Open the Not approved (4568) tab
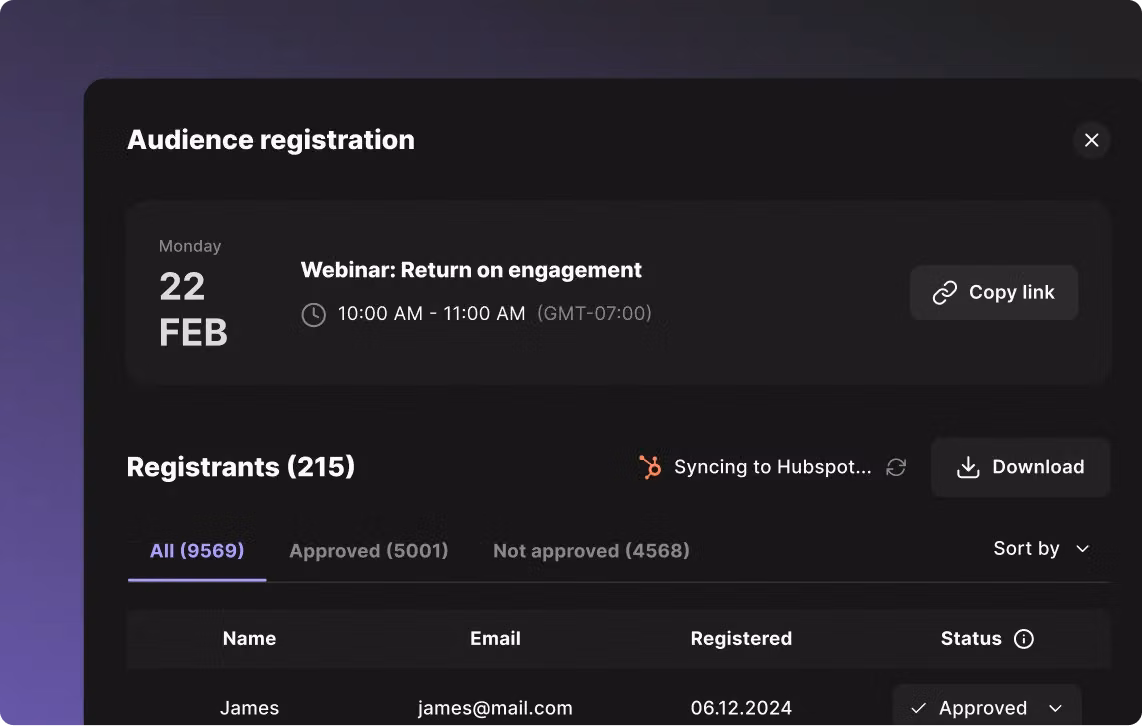This screenshot has width=1142, height=726. click(591, 550)
